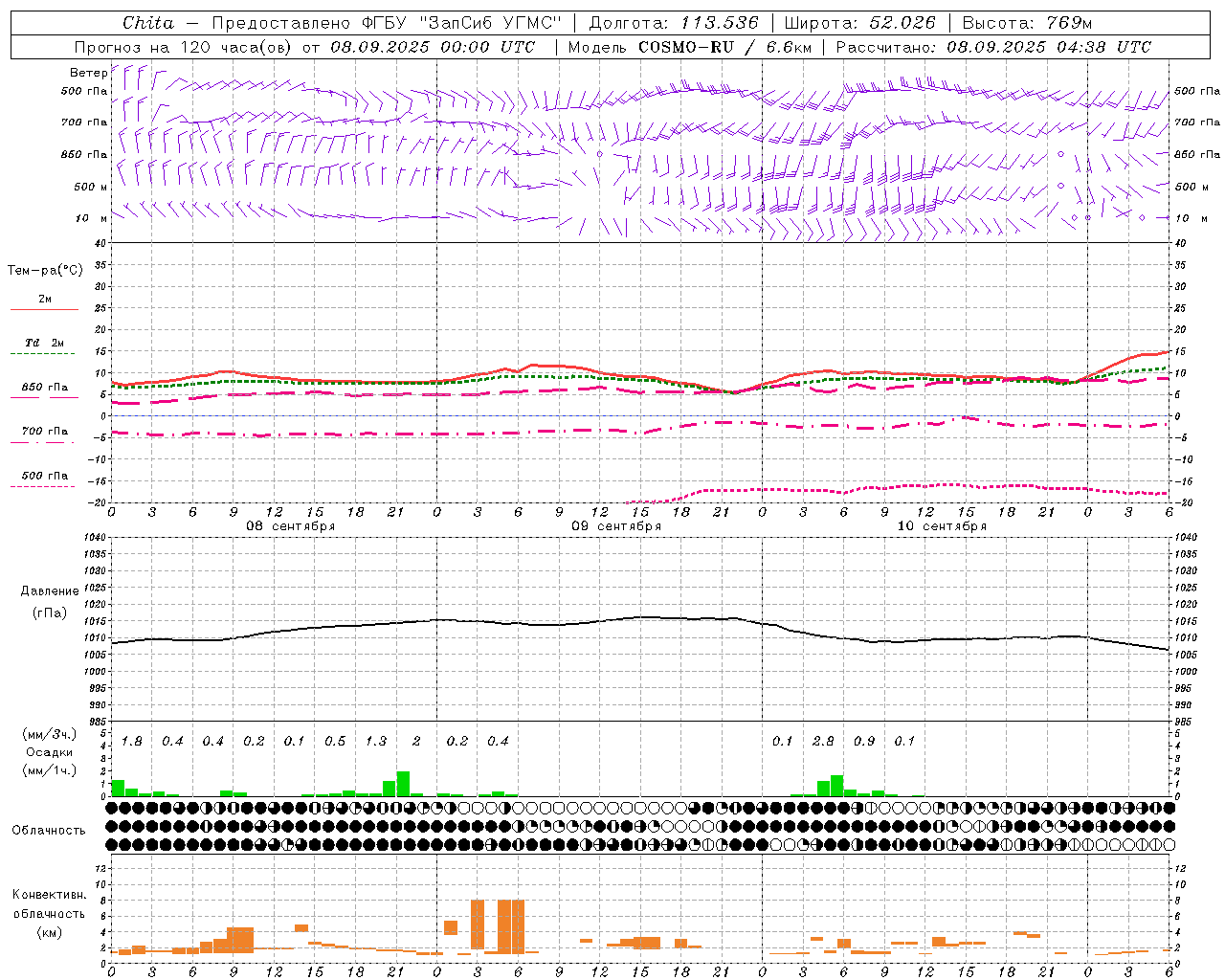Screen dimensions: 1225x980
Task: Click the "Td 2м" dew point legend entry
Action: [45, 343]
